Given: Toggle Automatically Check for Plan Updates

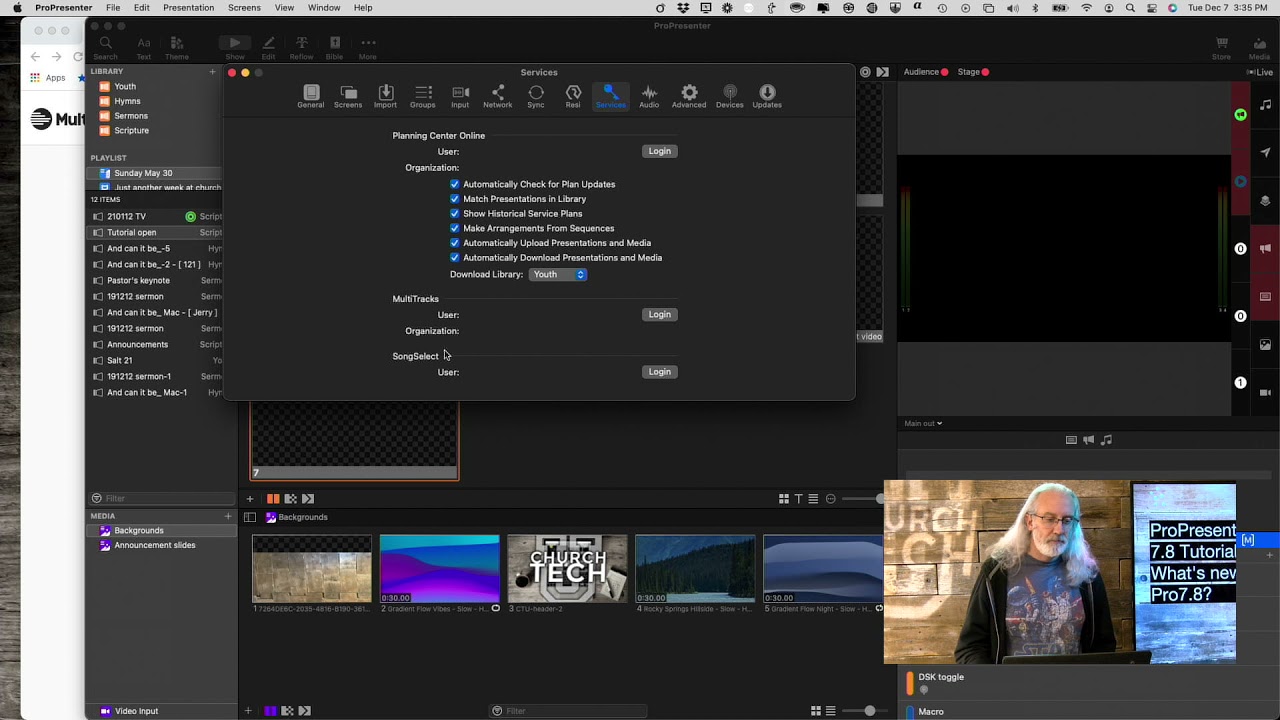Looking at the screenshot, I should tap(455, 184).
